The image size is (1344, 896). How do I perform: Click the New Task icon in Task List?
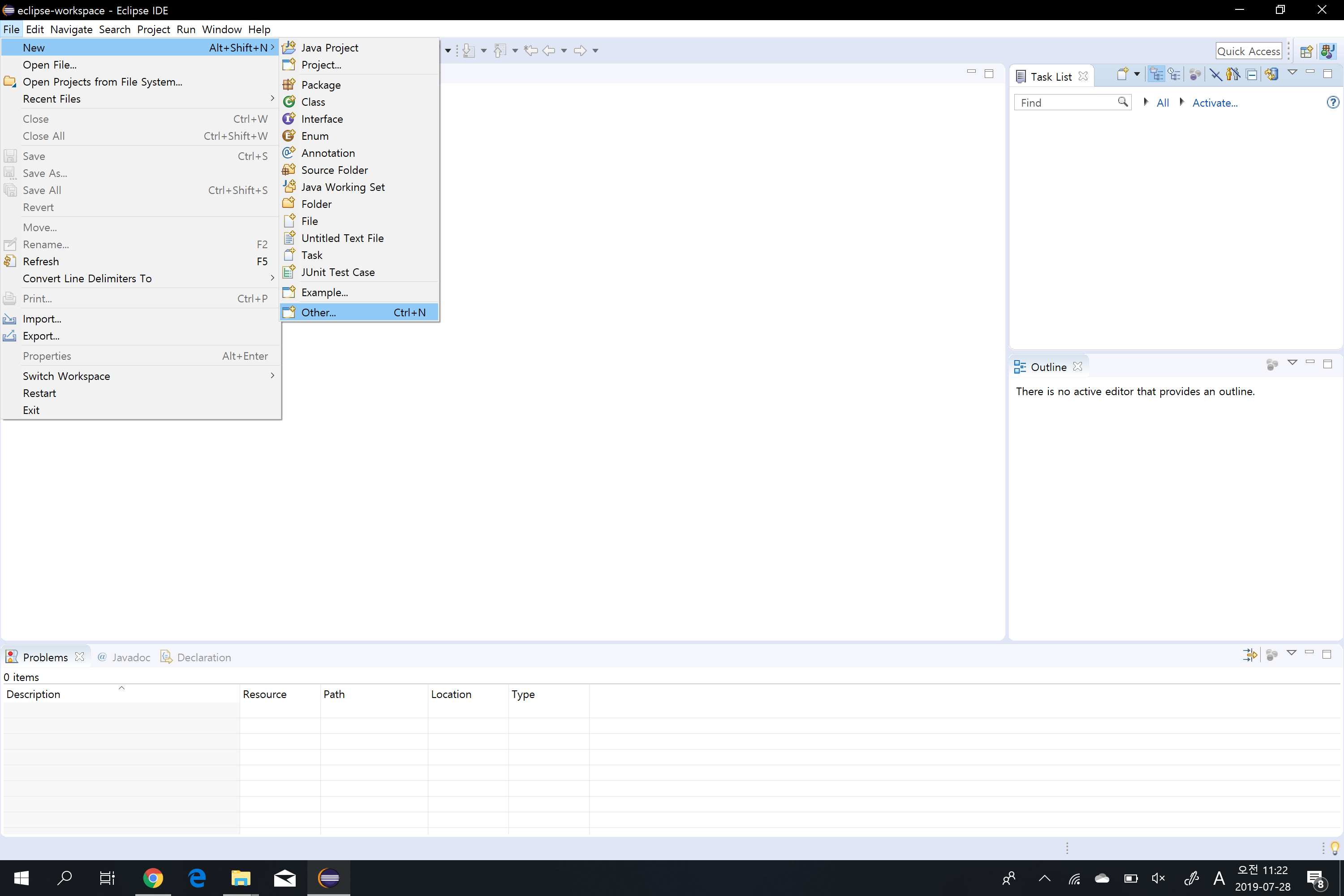pyautogui.click(x=1122, y=74)
